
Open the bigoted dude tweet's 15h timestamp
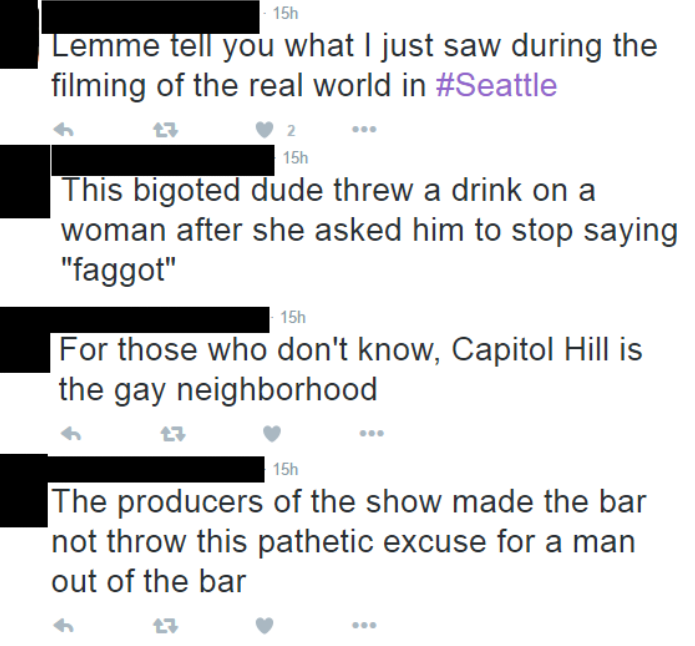[x=295, y=157]
